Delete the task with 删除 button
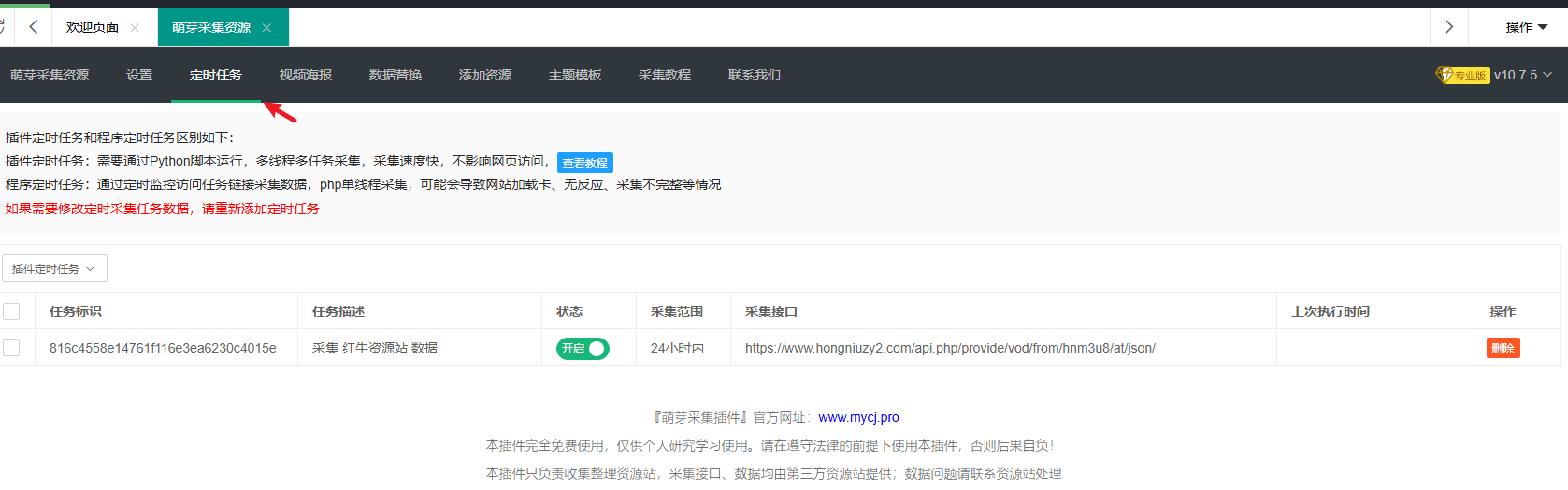This screenshot has width=1568, height=490. point(1503,348)
